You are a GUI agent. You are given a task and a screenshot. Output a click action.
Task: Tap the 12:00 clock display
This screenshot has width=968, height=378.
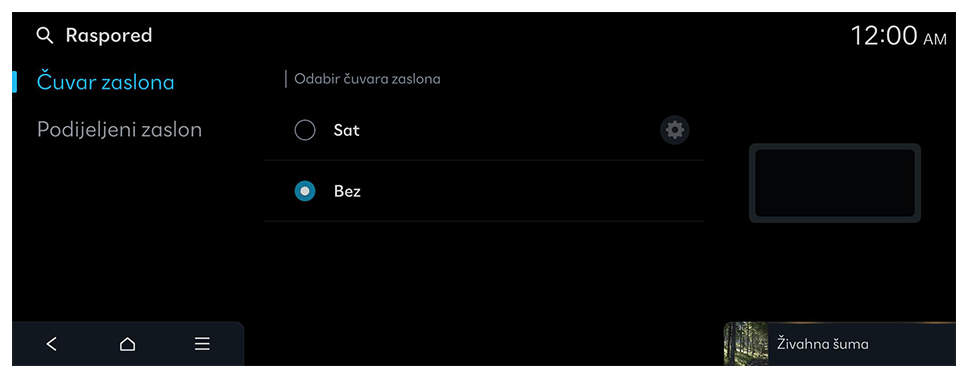click(x=883, y=36)
